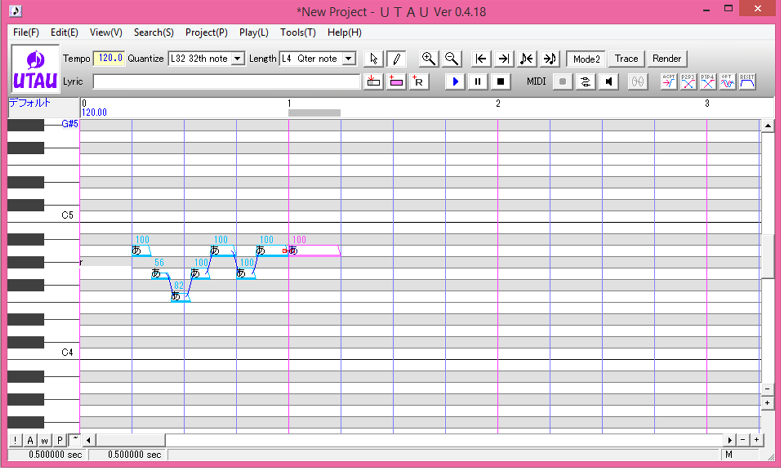Open the View(V) menu

106,32
